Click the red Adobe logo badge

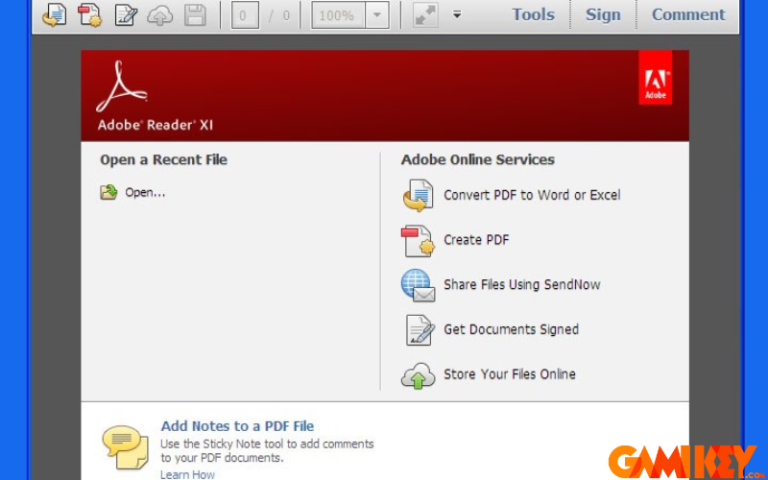click(655, 77)
